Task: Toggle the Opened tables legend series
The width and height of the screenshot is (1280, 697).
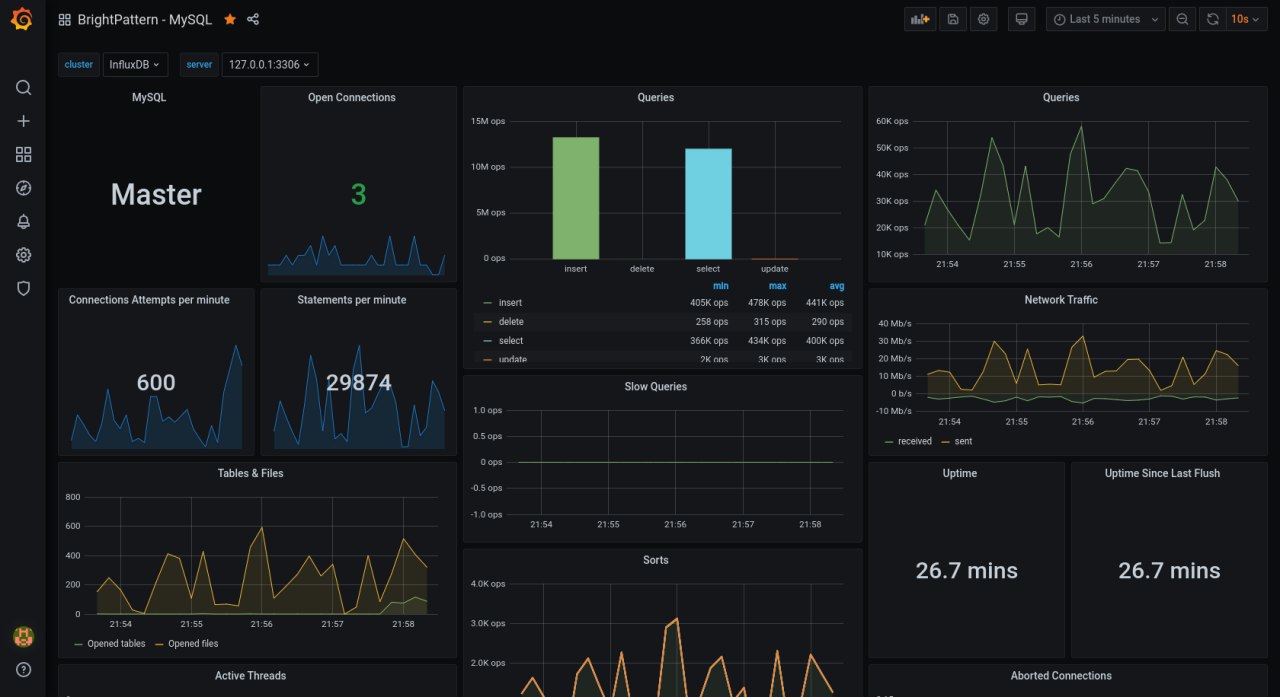Action: 117,643
